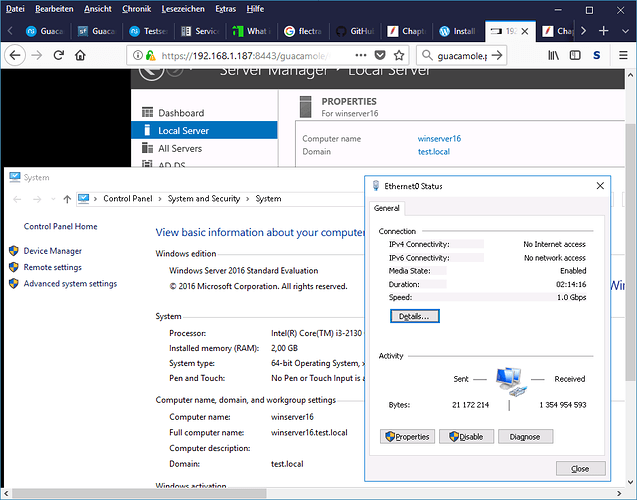637x500 pixels.
Task: Go to the Firefox home page
Action: click(x=80, y=55)
